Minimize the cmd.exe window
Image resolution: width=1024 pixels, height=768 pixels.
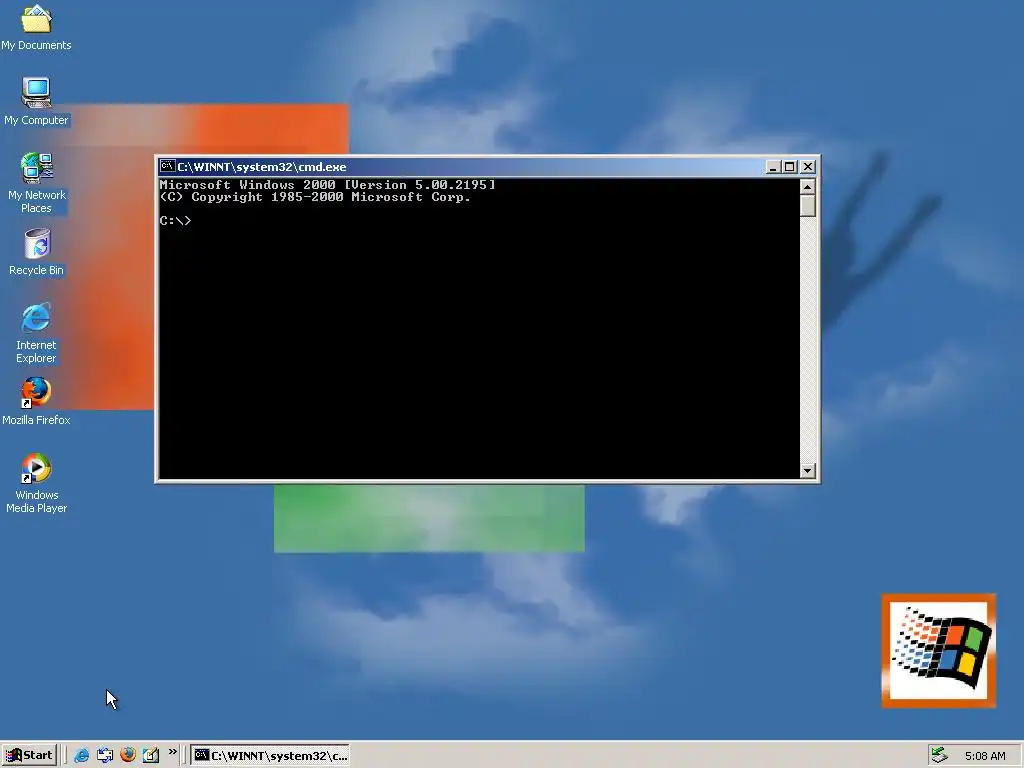773,167
